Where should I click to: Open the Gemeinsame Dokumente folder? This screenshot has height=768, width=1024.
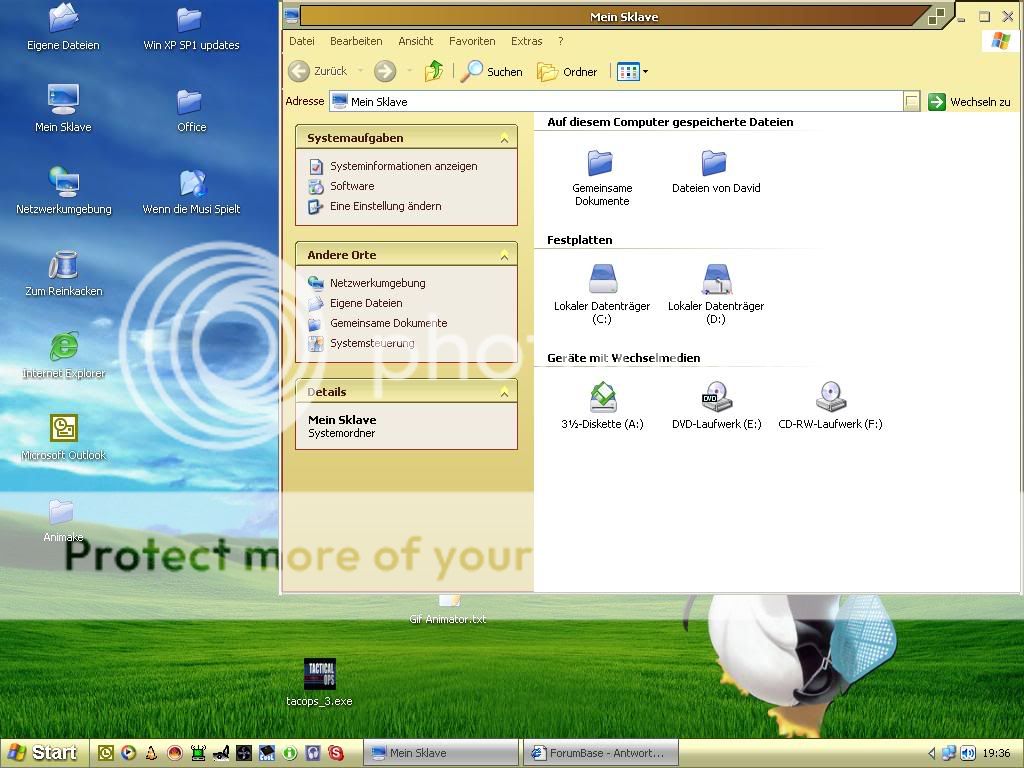tap(601, 163)
